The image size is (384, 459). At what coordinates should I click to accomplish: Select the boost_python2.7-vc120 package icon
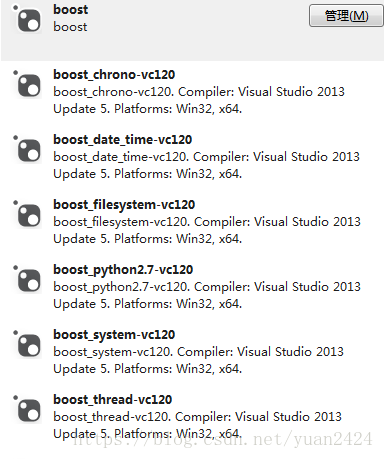27,279
